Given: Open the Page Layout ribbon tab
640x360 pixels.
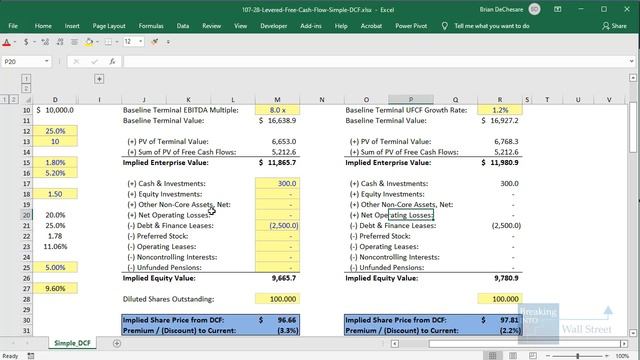Looking at the screenshot, I should pos(109,26).
